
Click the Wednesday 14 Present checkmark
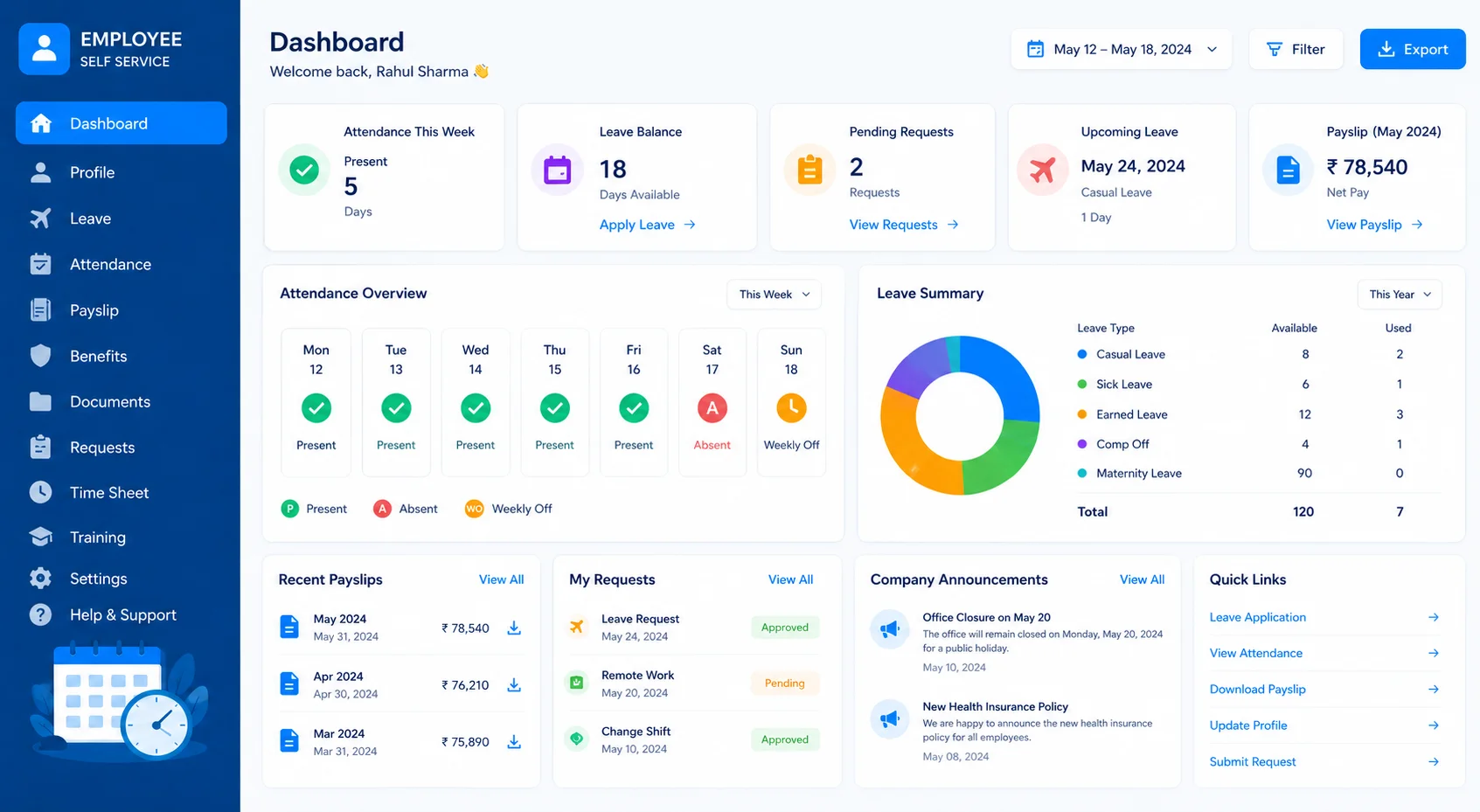coord(476,408)
